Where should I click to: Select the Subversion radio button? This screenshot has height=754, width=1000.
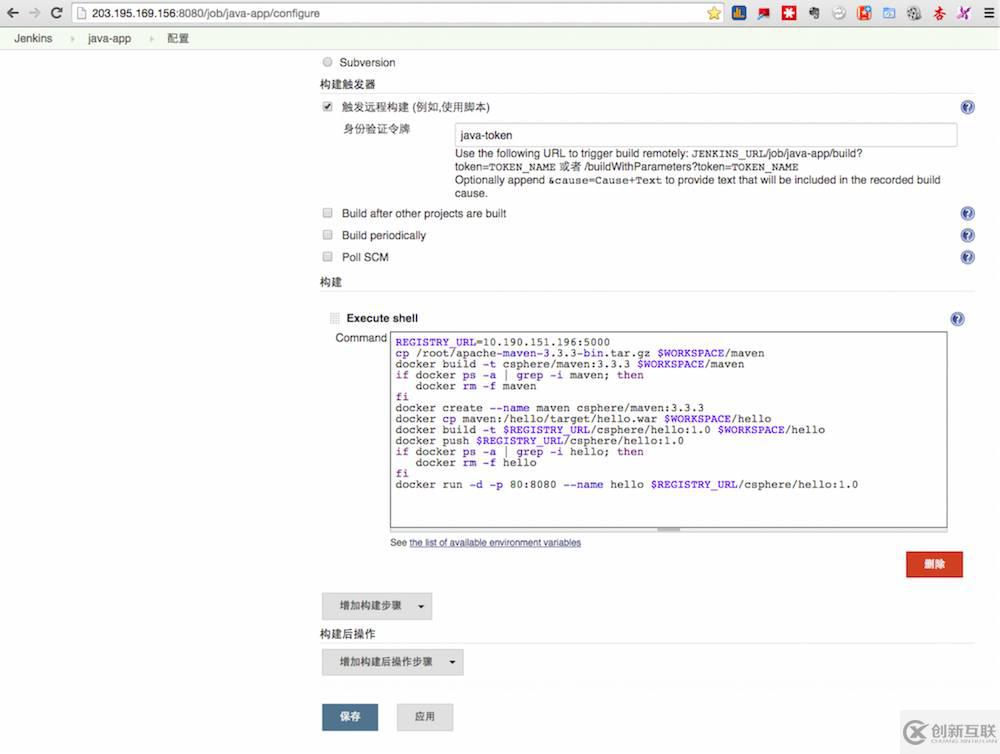point(327,62)
